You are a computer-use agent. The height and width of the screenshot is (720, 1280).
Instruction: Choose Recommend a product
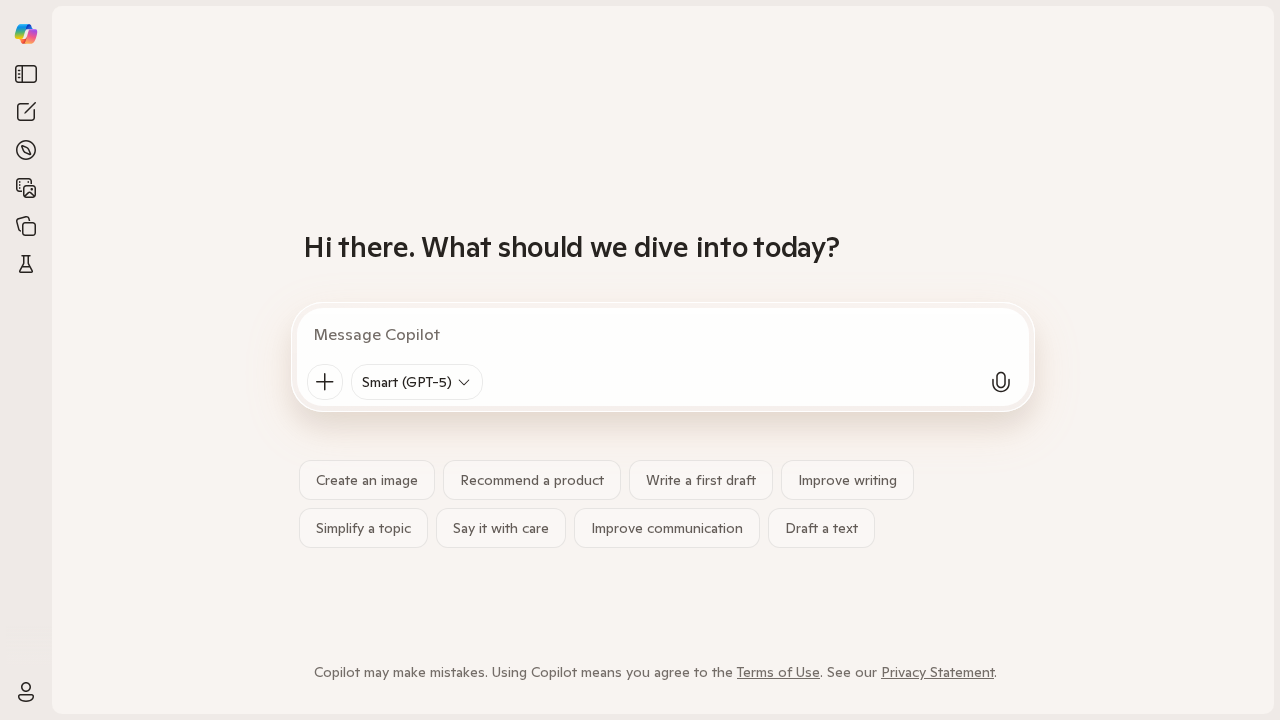(532, 480)
